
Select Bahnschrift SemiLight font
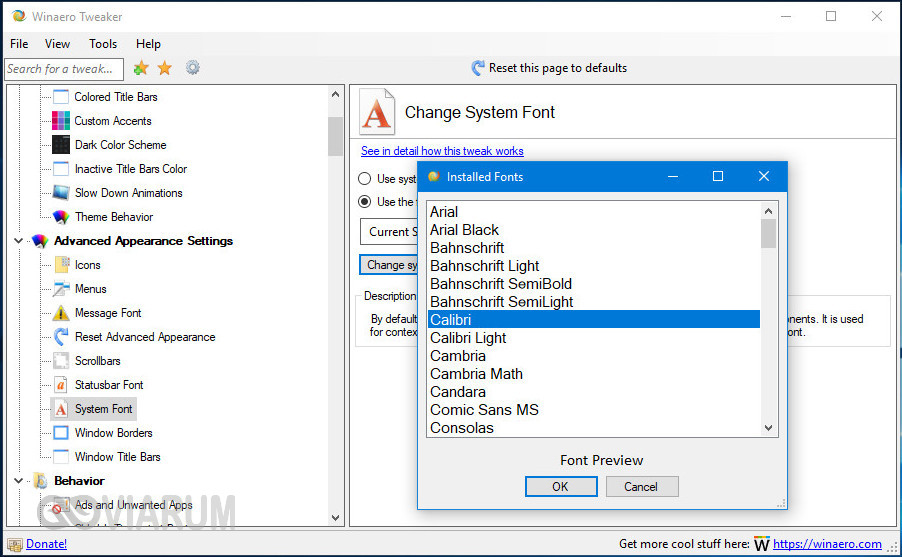tap(594, 302)
